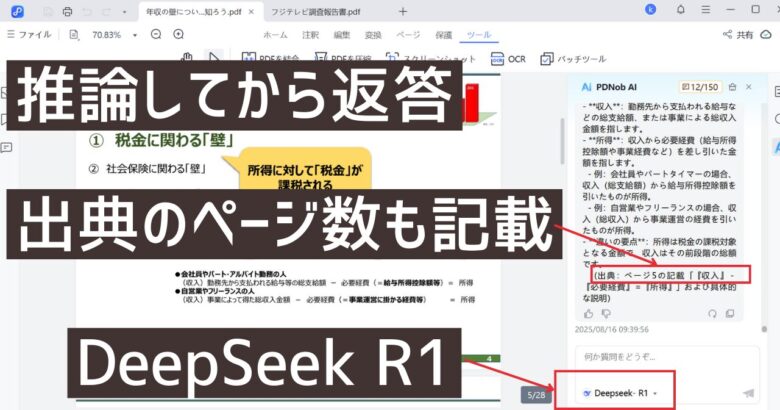Open the hamburger menu in title bar
Screen dimensions: 780x410
pyautogui.click(x=705, y=9)
